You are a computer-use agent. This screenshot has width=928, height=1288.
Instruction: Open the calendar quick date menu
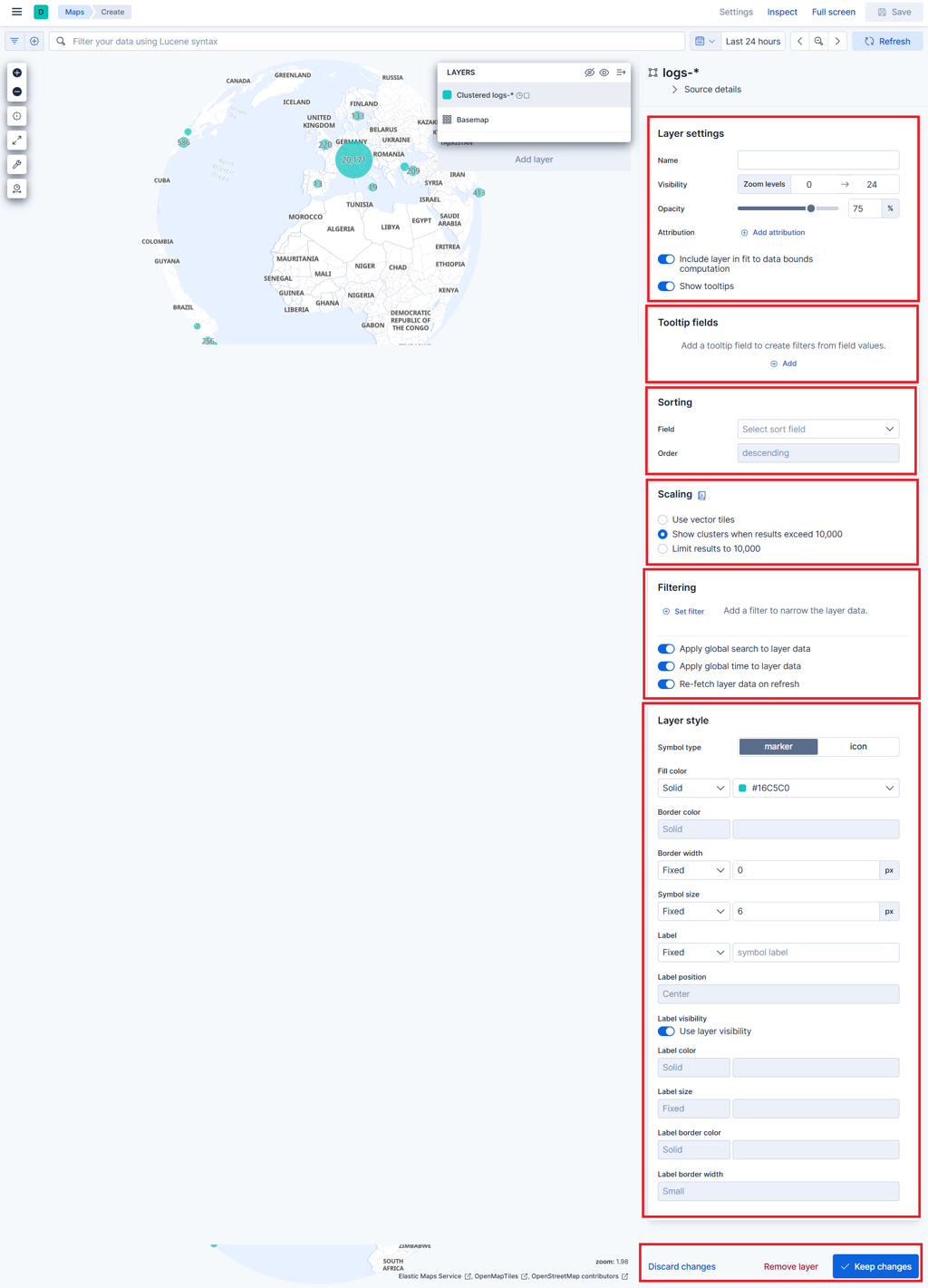coord(704,42)
